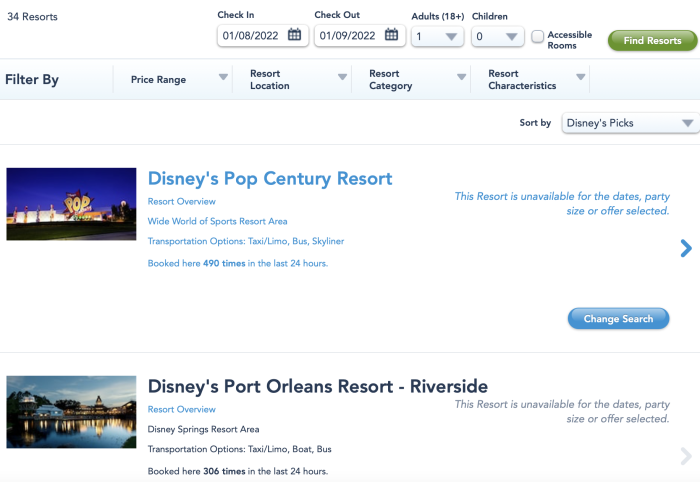Open Disney's Port Orleans Resort - Riverside link

point(317,386)
